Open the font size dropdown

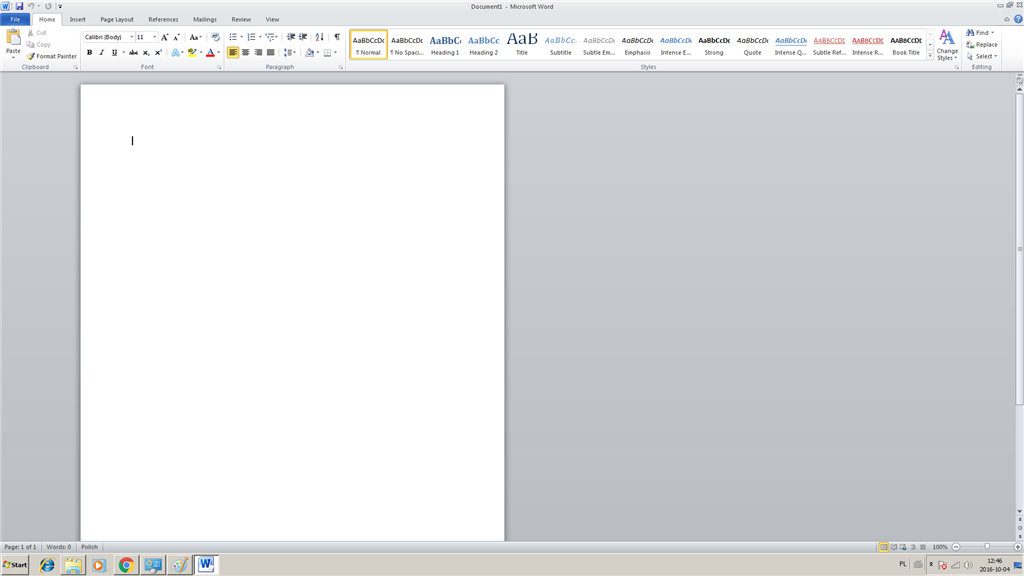point(154,37)
